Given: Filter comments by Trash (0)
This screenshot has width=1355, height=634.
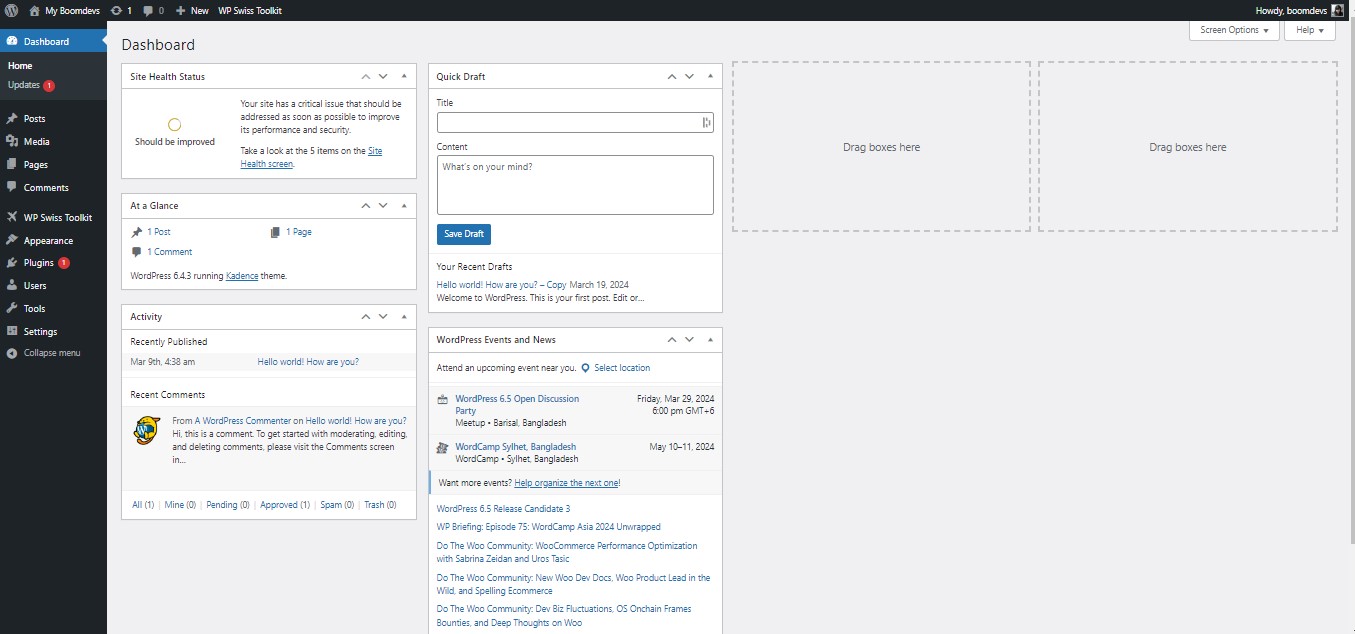Looking at the screenshot, I should (380, 505).
